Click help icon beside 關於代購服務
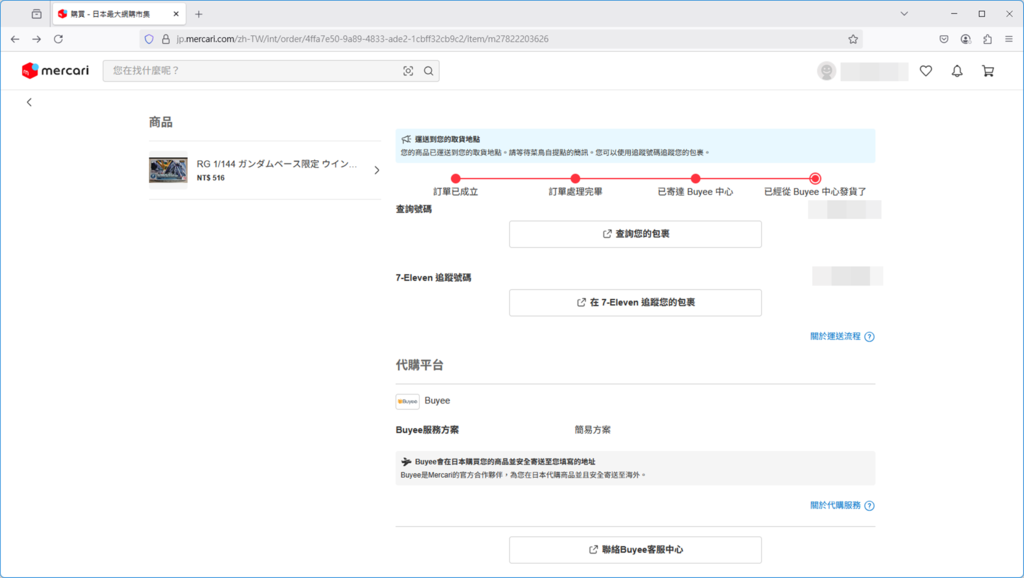The image size is (1024, 578). tap(869, 506)
